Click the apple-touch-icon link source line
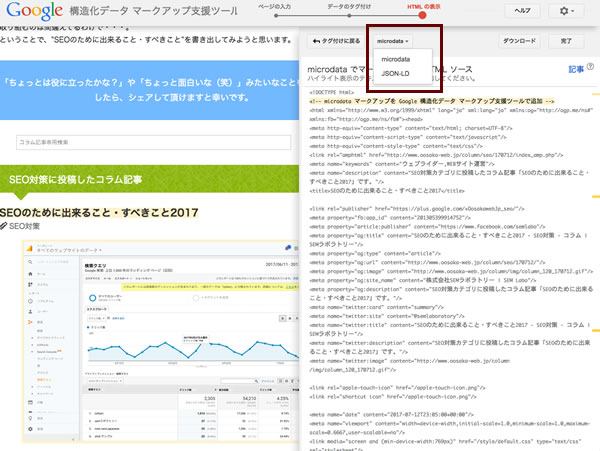Screen dimensions: 600x451 click(397, 388)
